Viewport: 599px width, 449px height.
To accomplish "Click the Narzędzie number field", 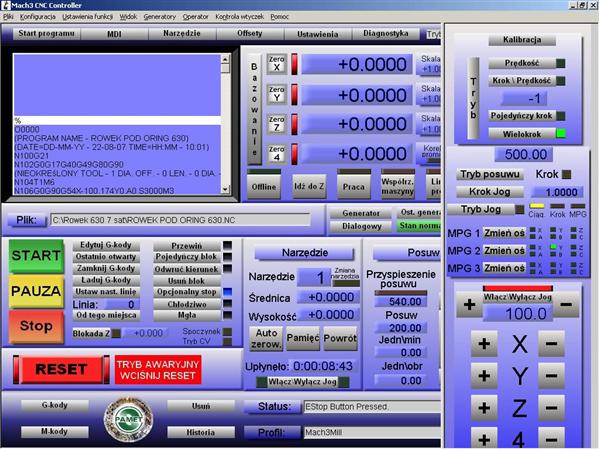I will coord(314,277).
